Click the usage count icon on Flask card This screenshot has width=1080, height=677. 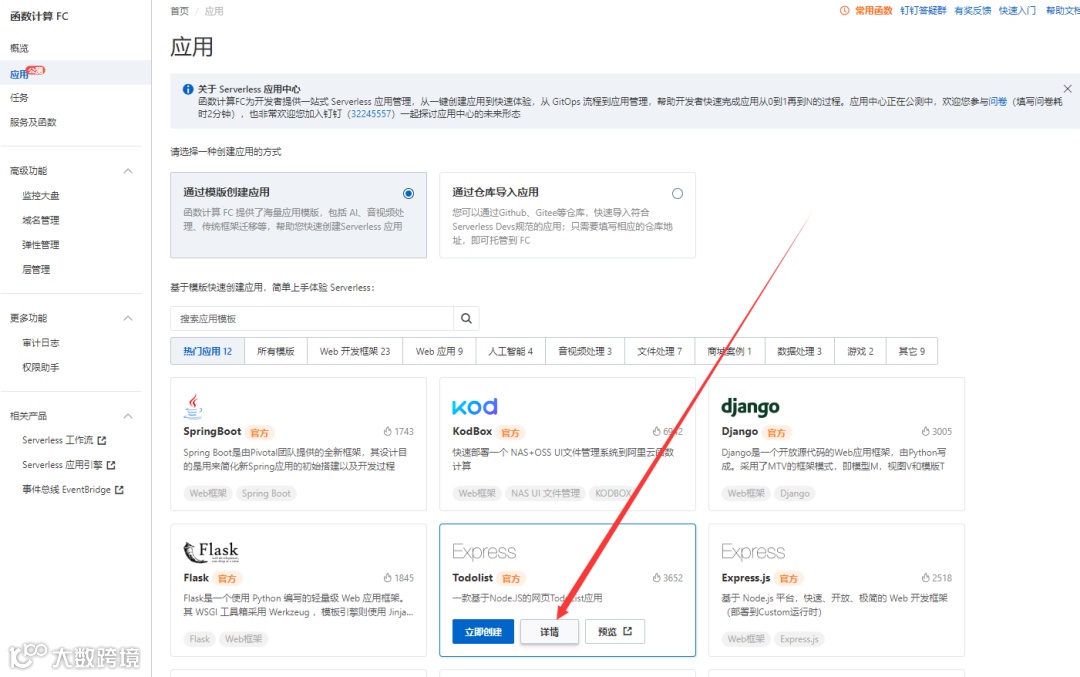388,578
